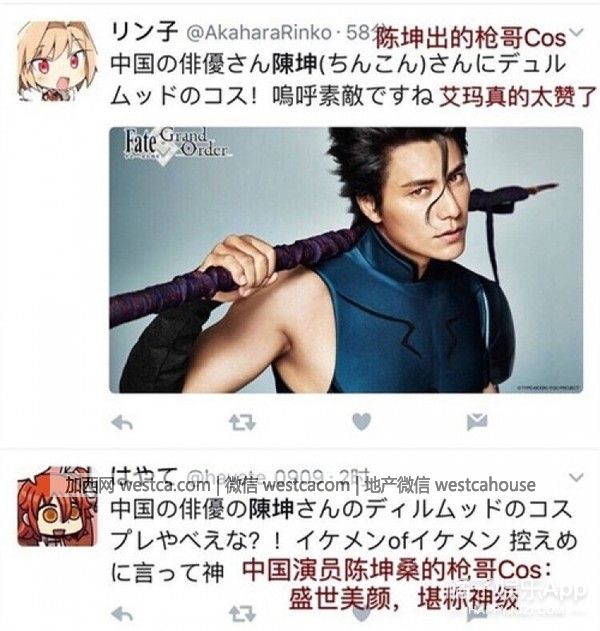Reply to はやて's tweet

coord(122,615)
